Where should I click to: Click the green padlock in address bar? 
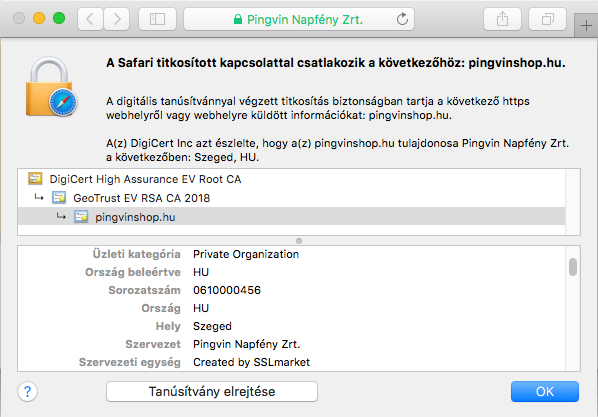point(238,19)
